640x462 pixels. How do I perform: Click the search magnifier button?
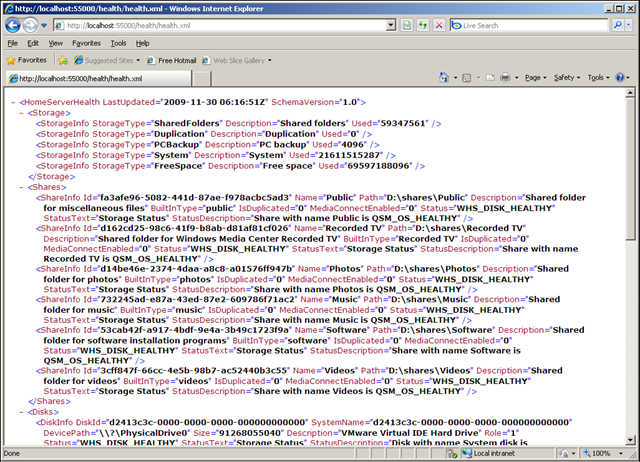618,25
